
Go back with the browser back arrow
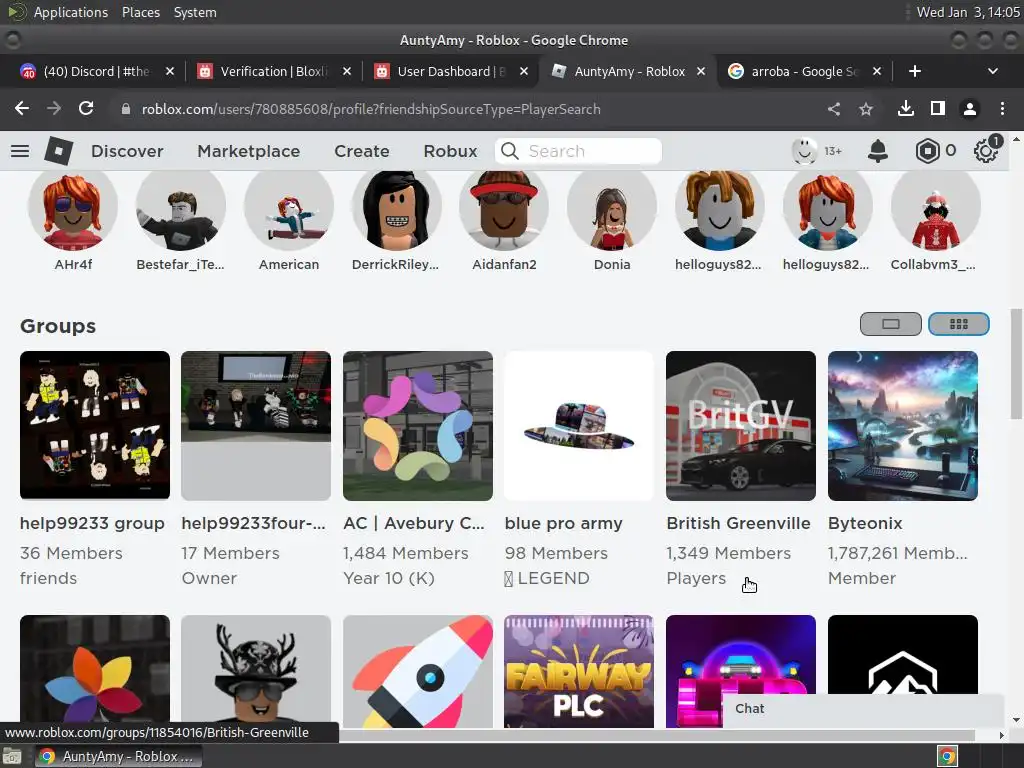coord(22,108)
